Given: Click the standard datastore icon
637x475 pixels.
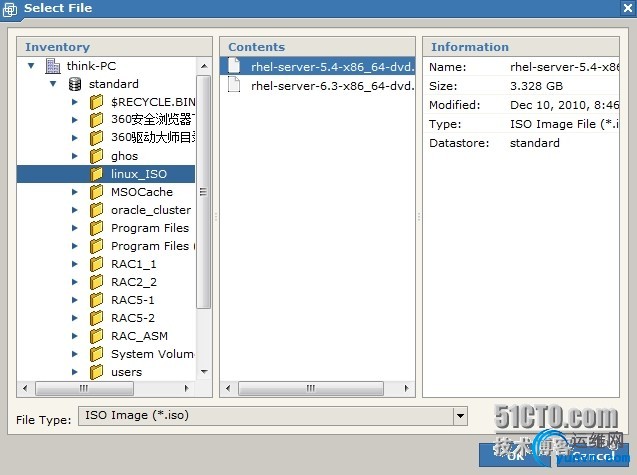Looking at the screenshot, I should tap(75, 84).
